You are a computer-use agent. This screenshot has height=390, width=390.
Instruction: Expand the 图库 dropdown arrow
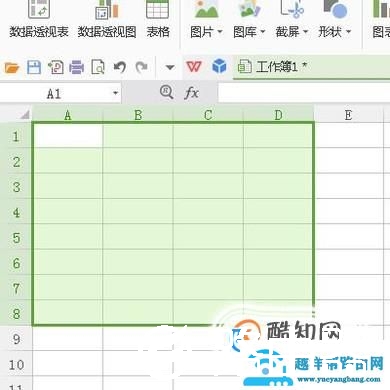coord(262,32)
